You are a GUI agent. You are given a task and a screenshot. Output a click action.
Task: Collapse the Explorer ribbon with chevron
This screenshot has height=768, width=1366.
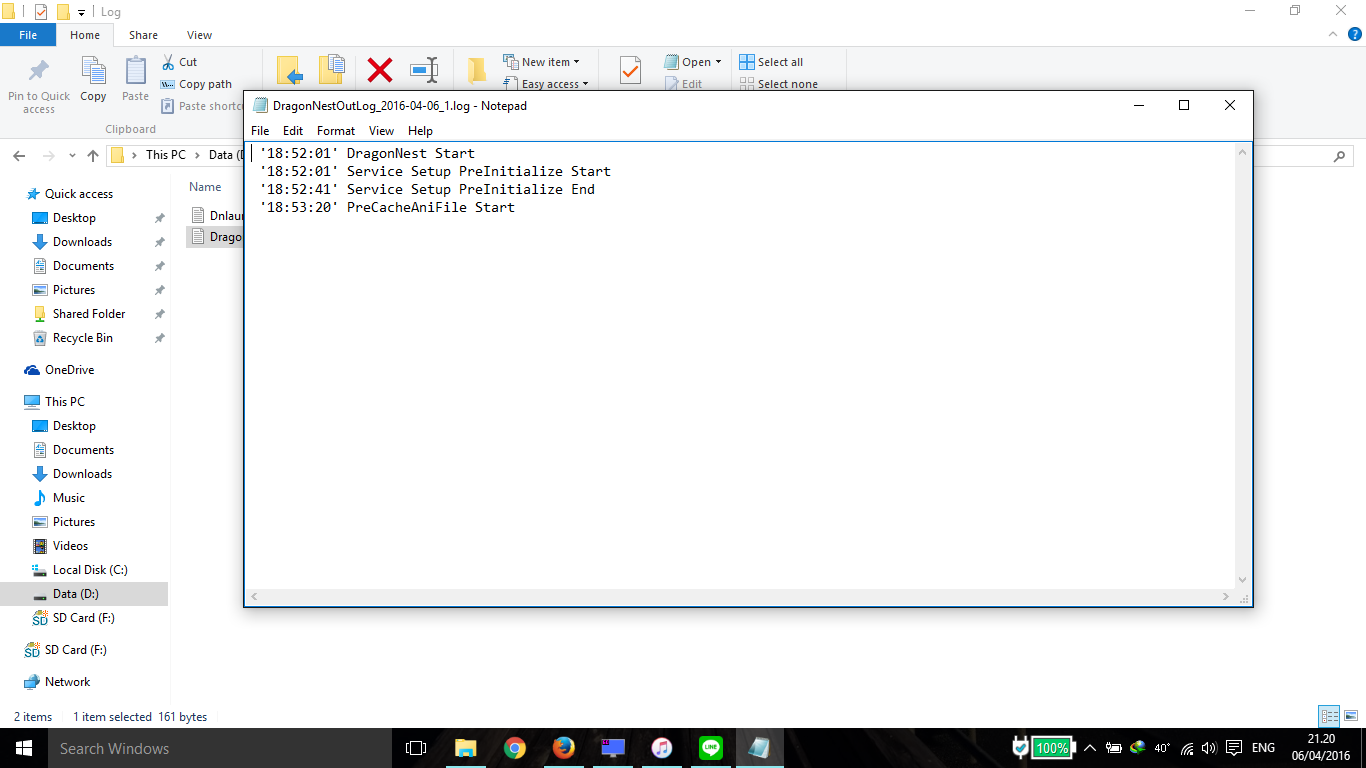(1331, 34)
